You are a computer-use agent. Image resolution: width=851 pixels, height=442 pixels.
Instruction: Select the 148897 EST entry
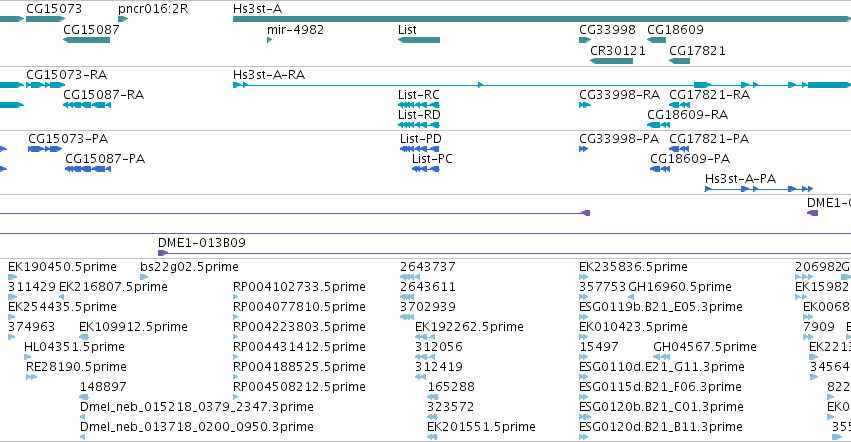[103, 387]
